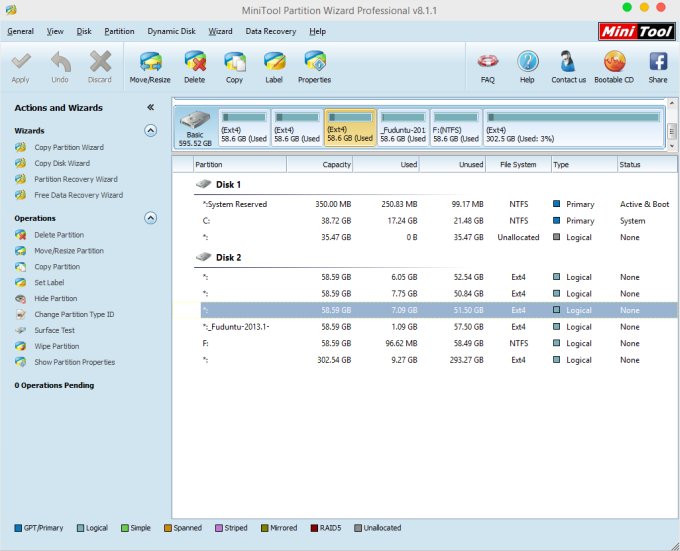This screenshot has width=680, height=551.
Task: Select the highlighted Ext4 partition block
Action: [350, 128]
